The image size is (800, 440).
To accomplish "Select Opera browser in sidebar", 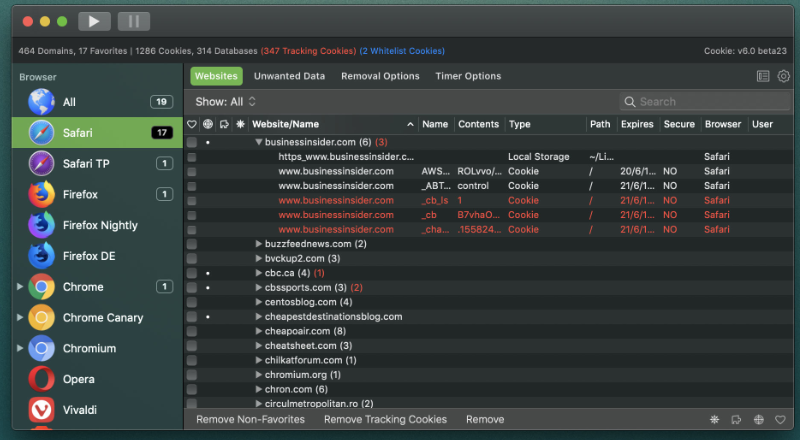I will click(78, 379).
